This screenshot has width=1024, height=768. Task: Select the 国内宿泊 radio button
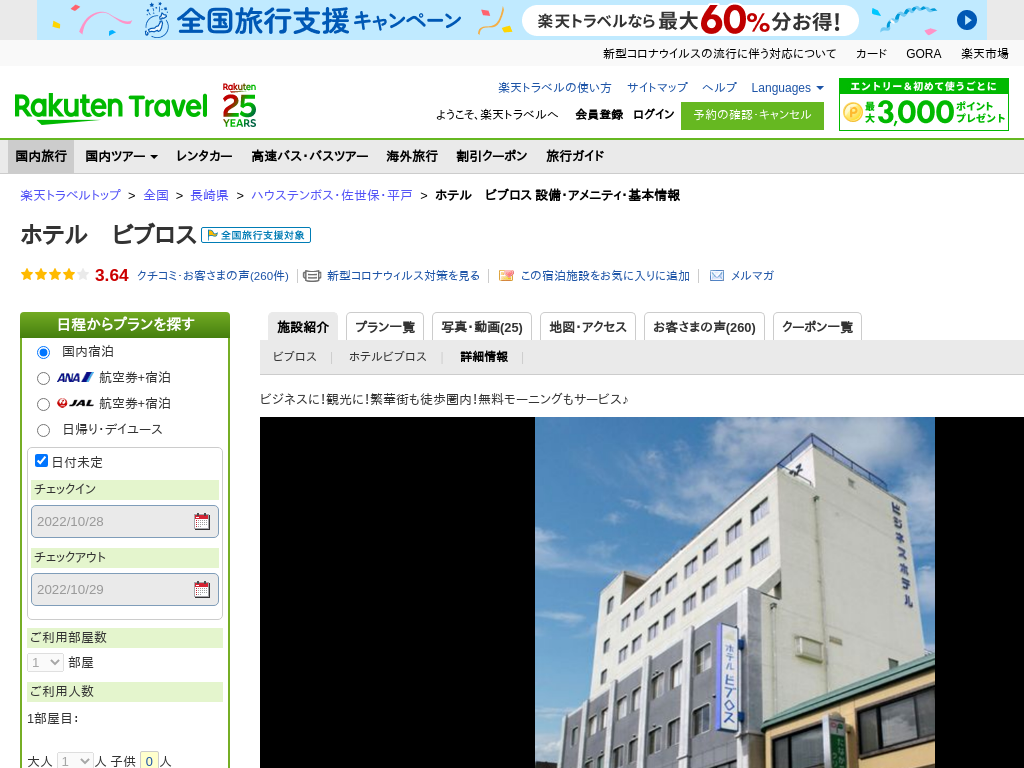(x=43, y=353)
